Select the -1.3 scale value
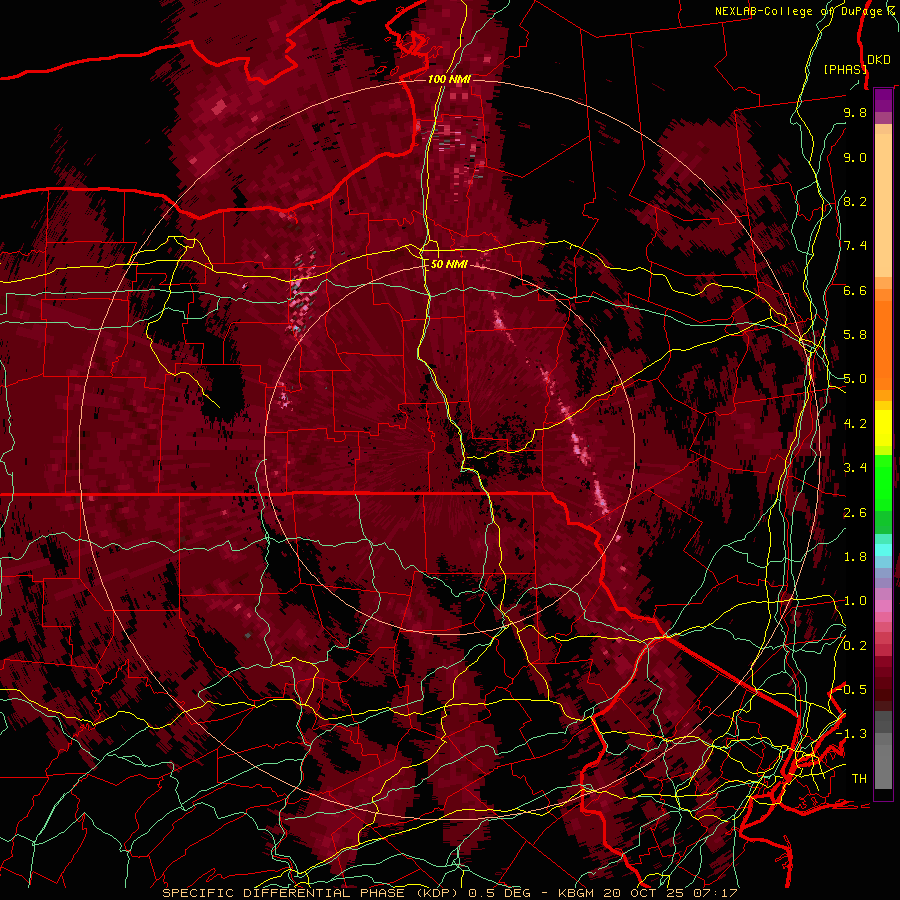This screenshot has height=900, width=900. [x=852, y=734]
